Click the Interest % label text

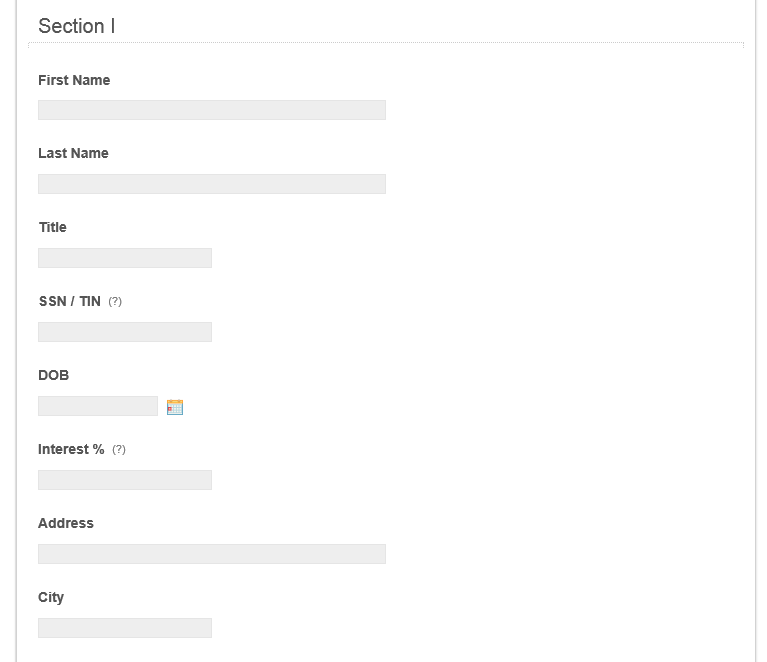(71, 449)
